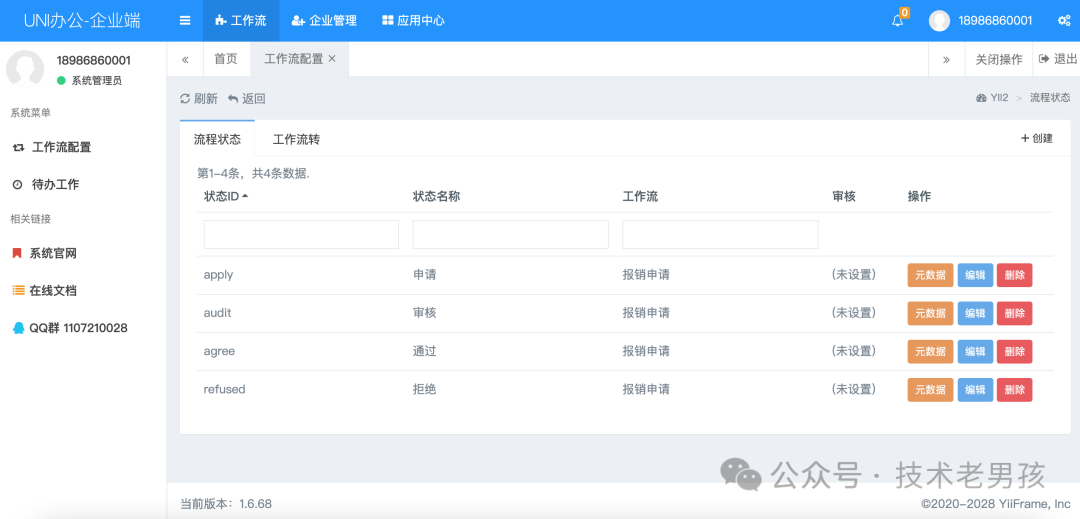1080x519 pixels.
Task: Click the 刷新 refresh button
Action: (x=199, y=98)
